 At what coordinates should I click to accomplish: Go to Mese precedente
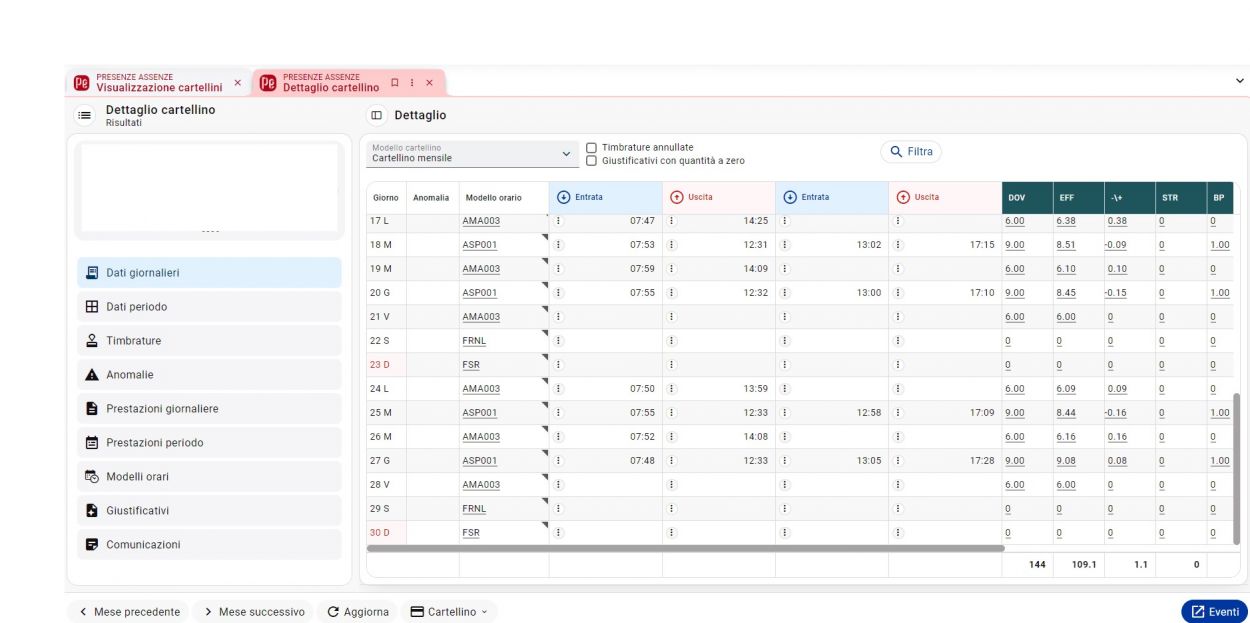pos(129,612)
